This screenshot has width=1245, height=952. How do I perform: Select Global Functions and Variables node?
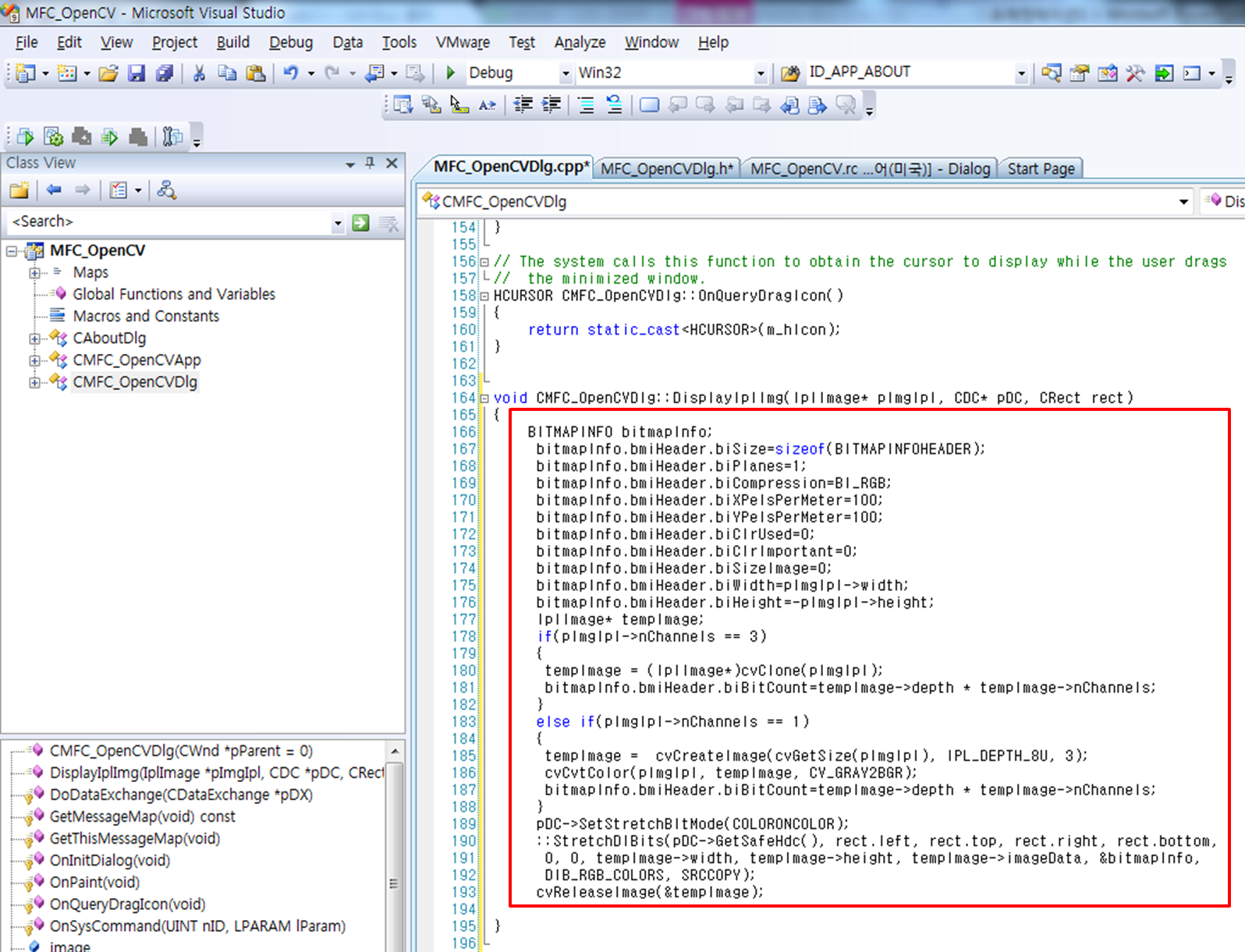(x=174, y=294)
